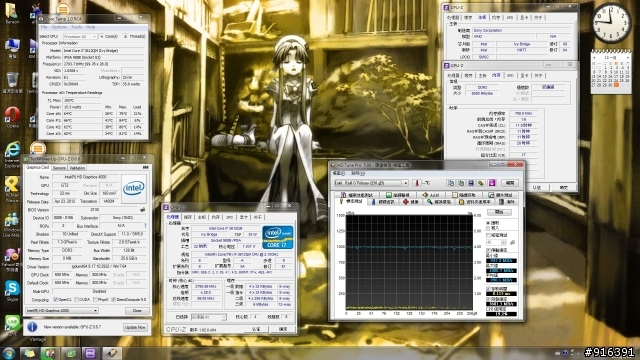Select the purple CPU-Z taskbar icon
The image size is (640, 360).
91,353
